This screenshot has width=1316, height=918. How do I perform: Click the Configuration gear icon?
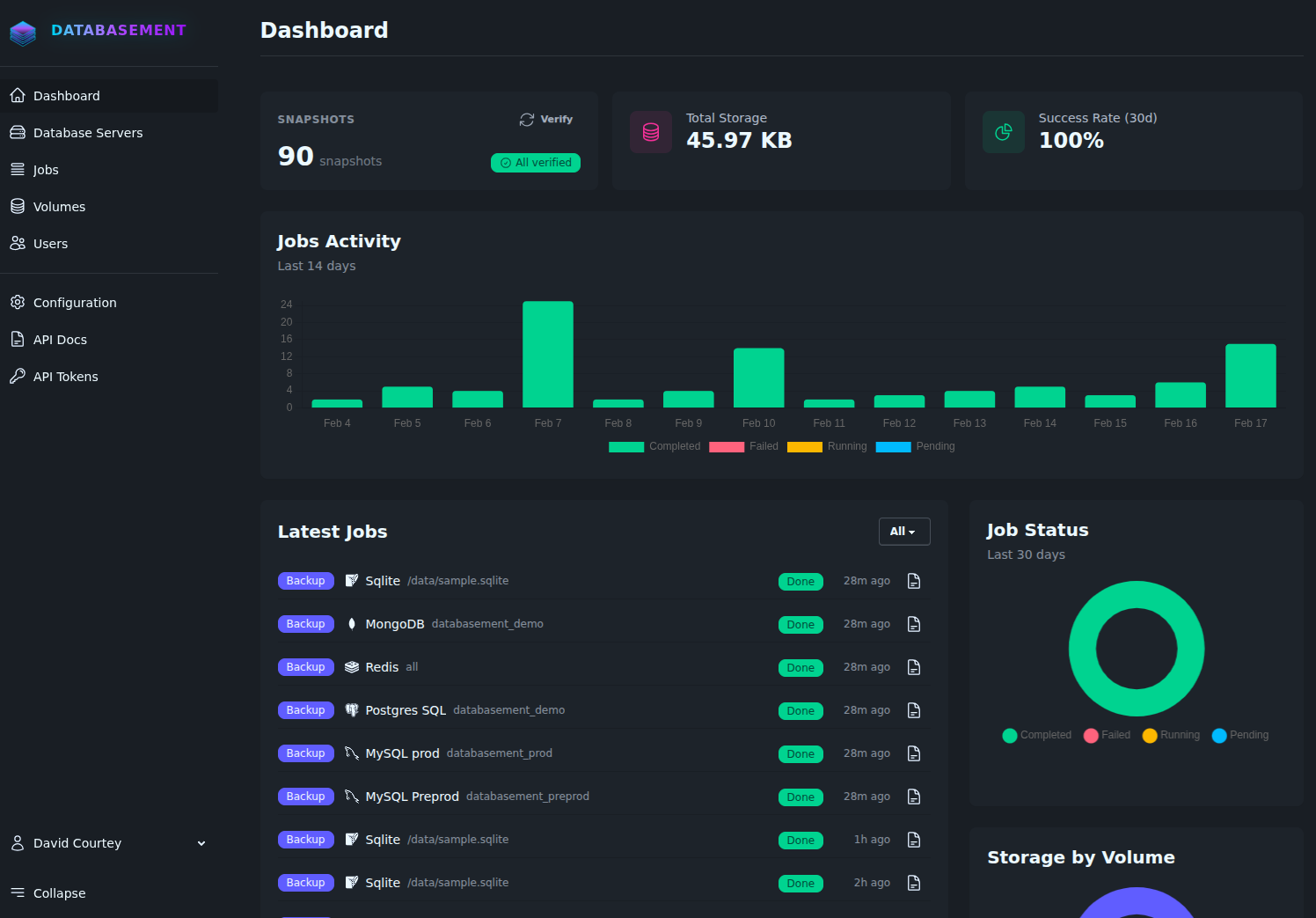tap(18, 302)
